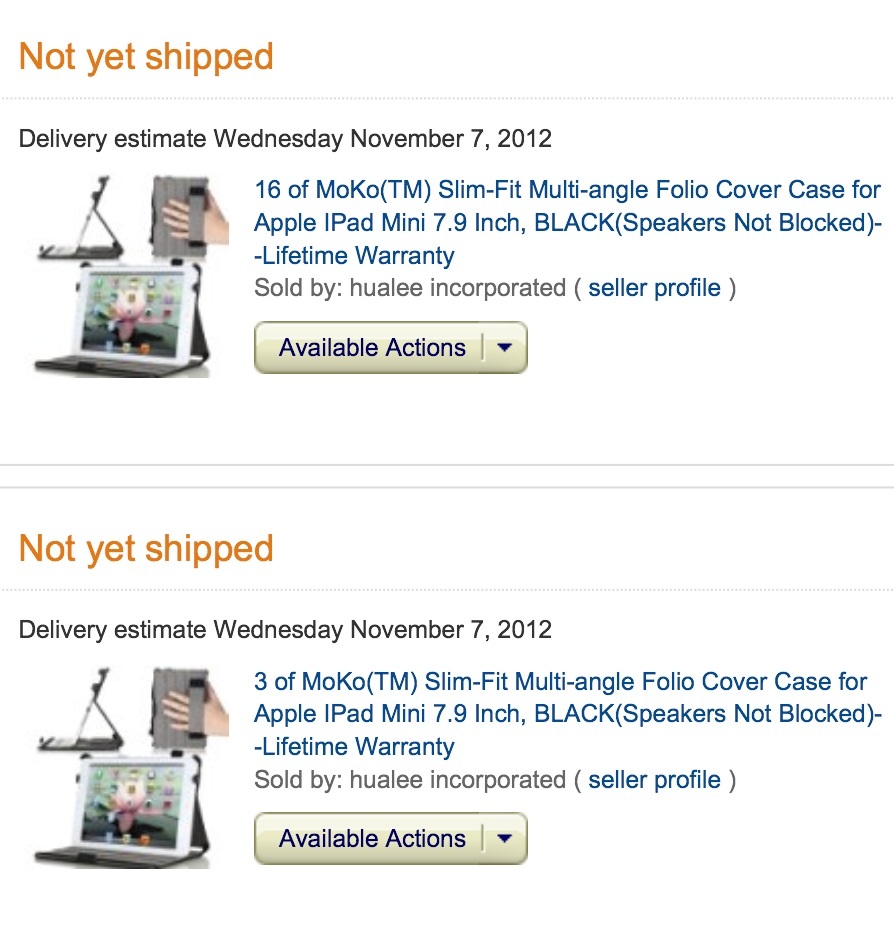894x938 pixels.
Task: Click Sold by hualee incorporated in 3-item order
Action: [410, 780]
